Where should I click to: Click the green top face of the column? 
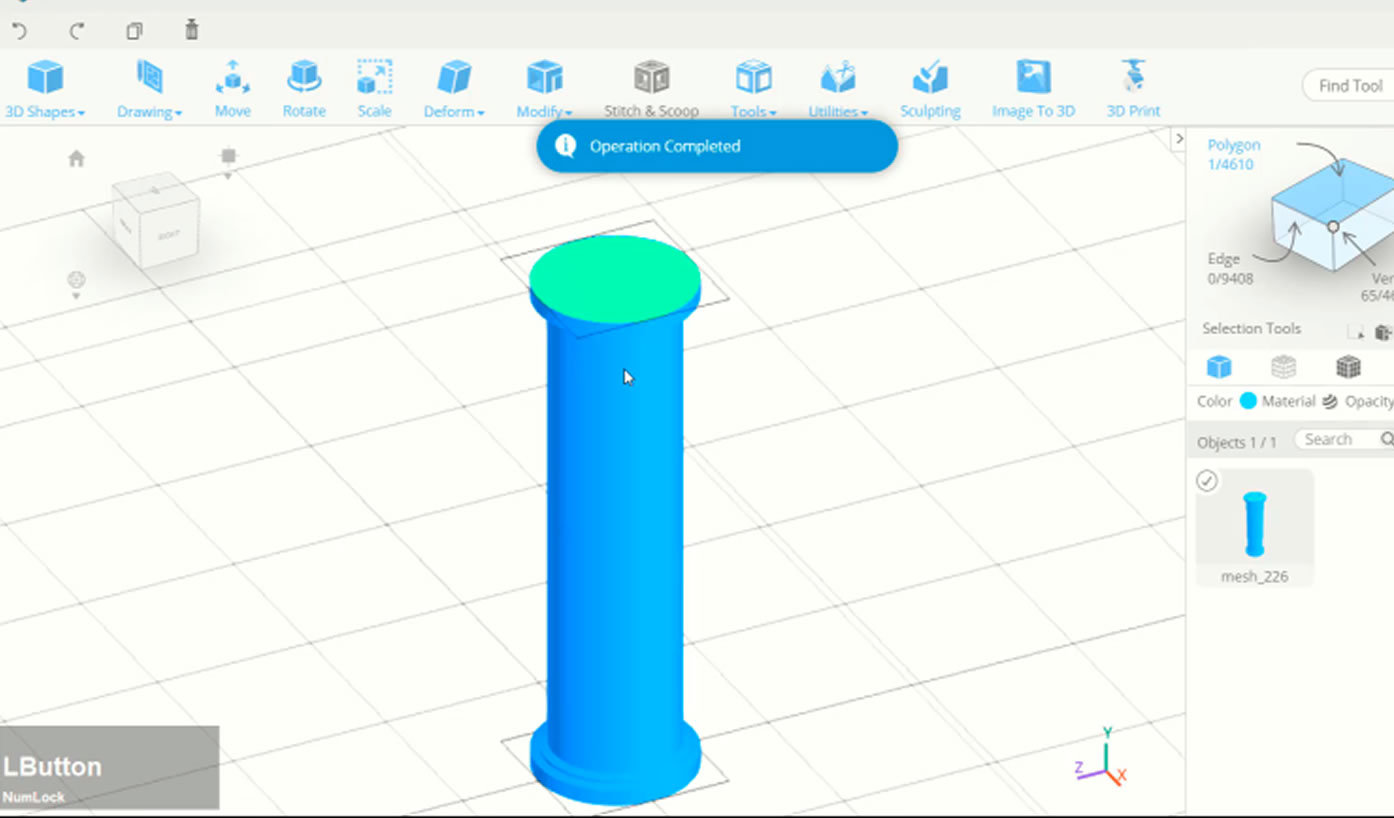[x=614, y=279]
